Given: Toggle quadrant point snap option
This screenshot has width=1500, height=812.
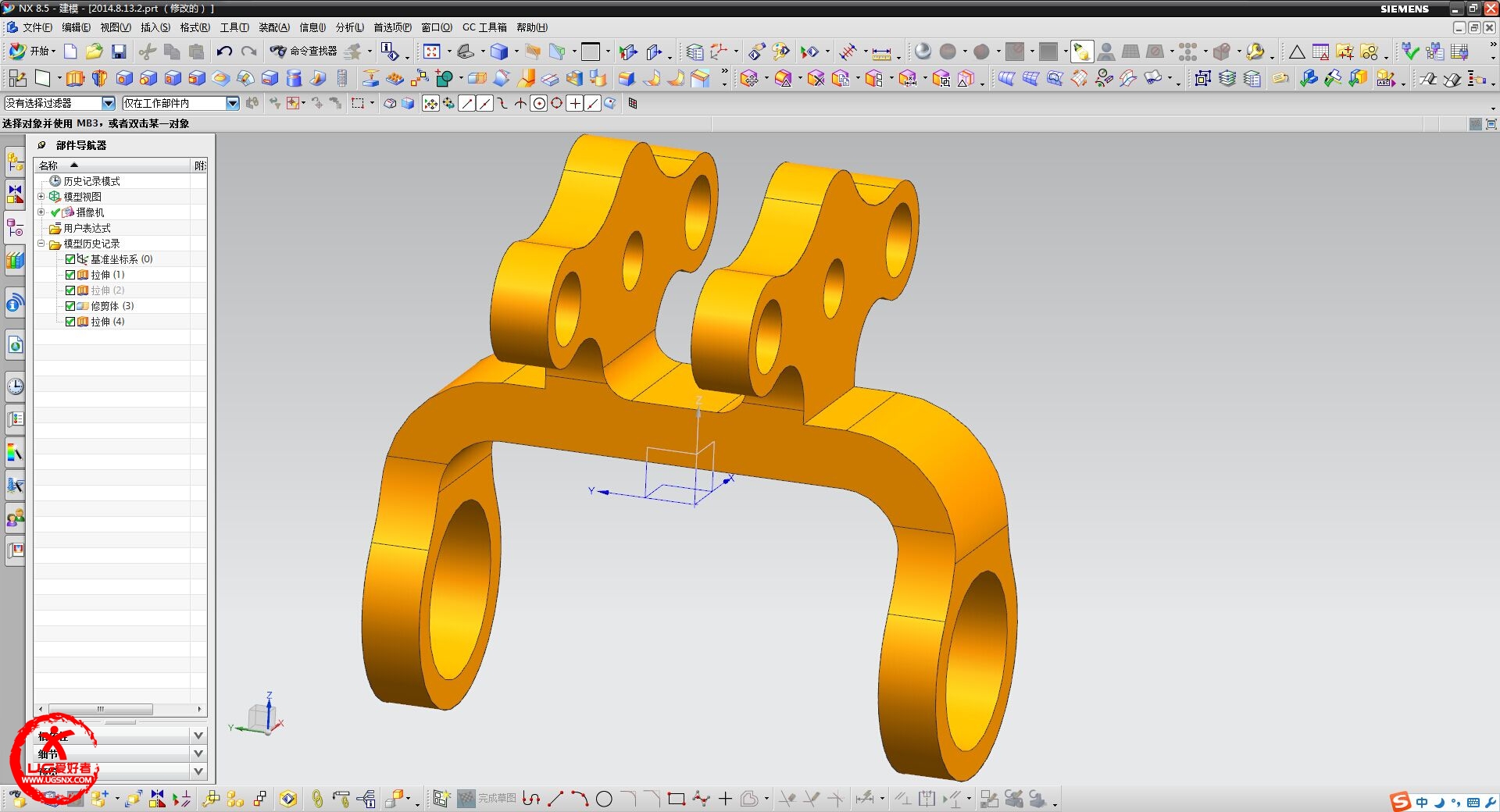Looking at the screenshot, I should 556,103.
